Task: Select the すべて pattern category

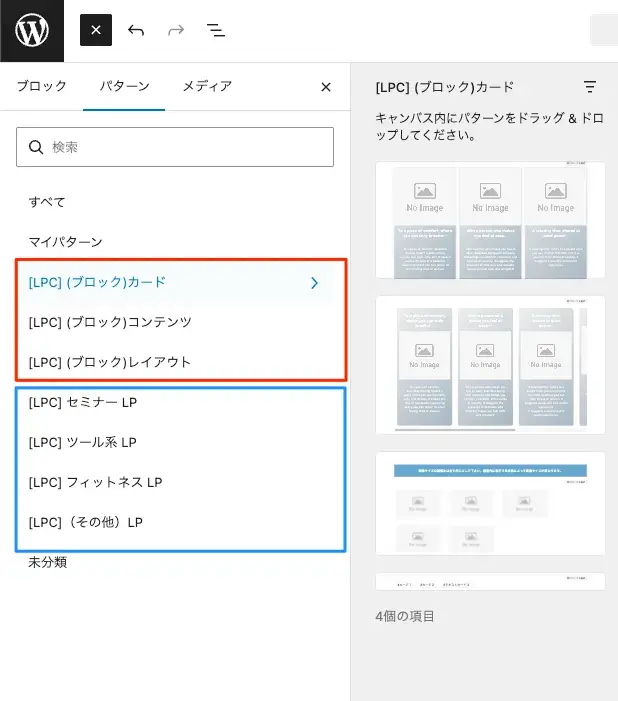Action: coord(47,202)
